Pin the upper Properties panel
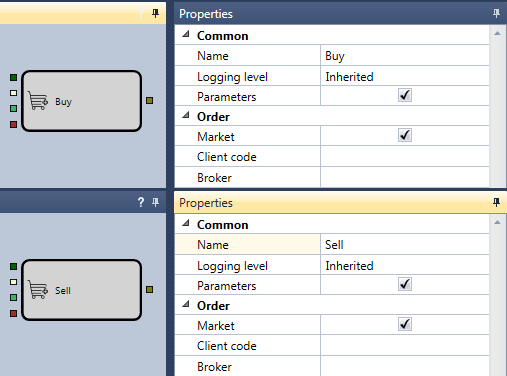 point(496,13)
